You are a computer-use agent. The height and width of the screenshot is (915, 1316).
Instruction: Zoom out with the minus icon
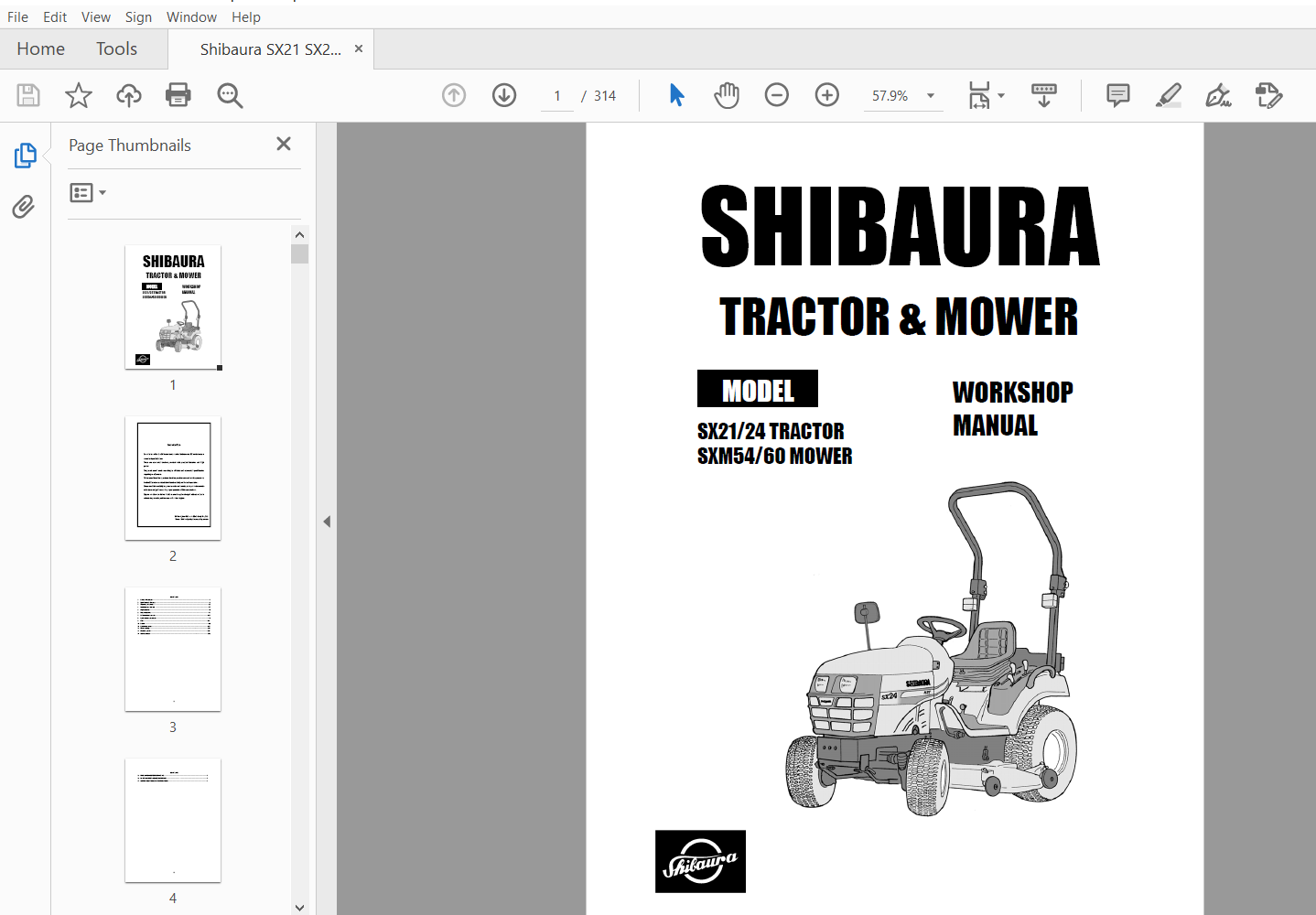tap(777, 95)
